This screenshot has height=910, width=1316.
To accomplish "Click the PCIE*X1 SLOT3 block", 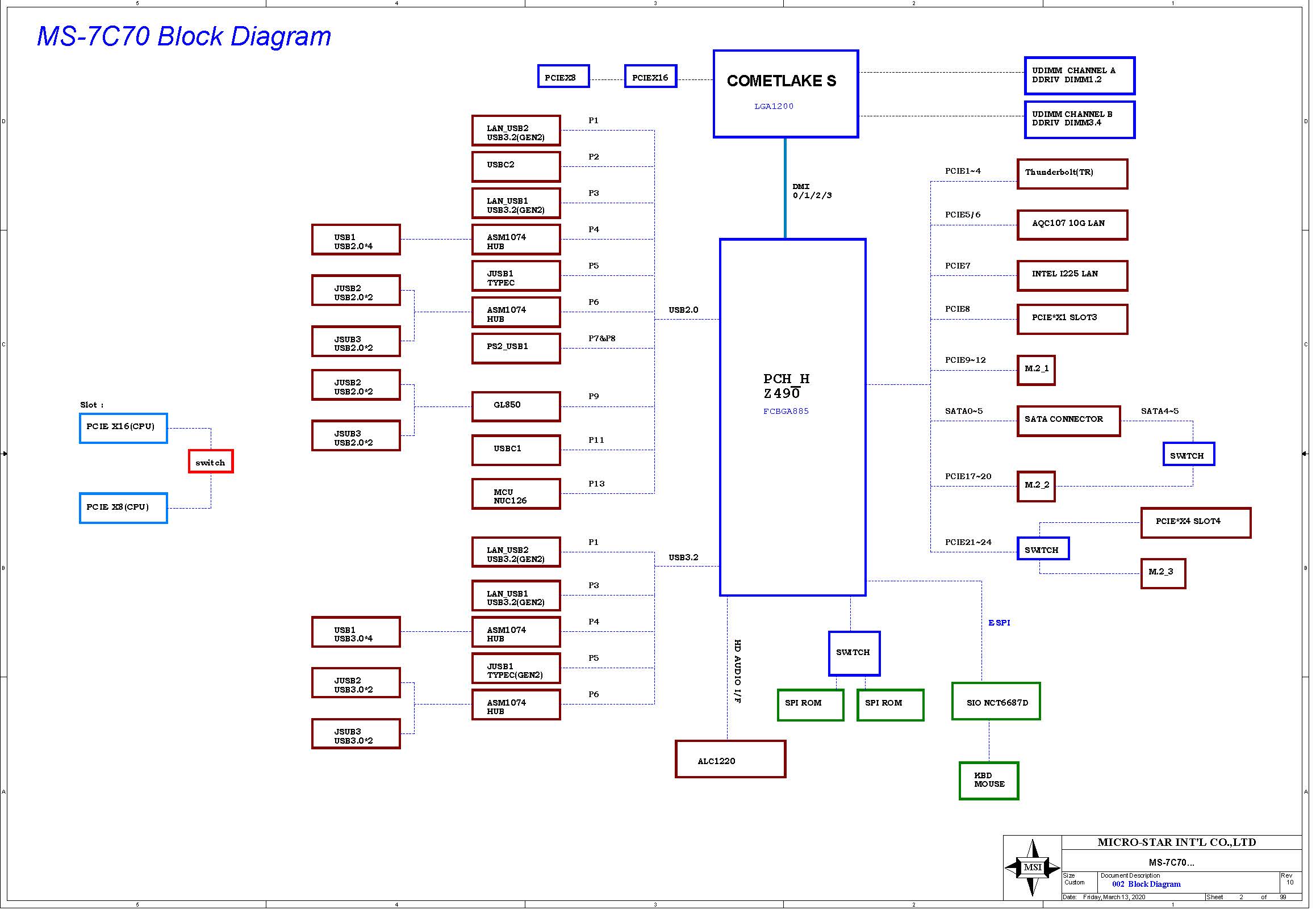I will (x=1072, y=318).
